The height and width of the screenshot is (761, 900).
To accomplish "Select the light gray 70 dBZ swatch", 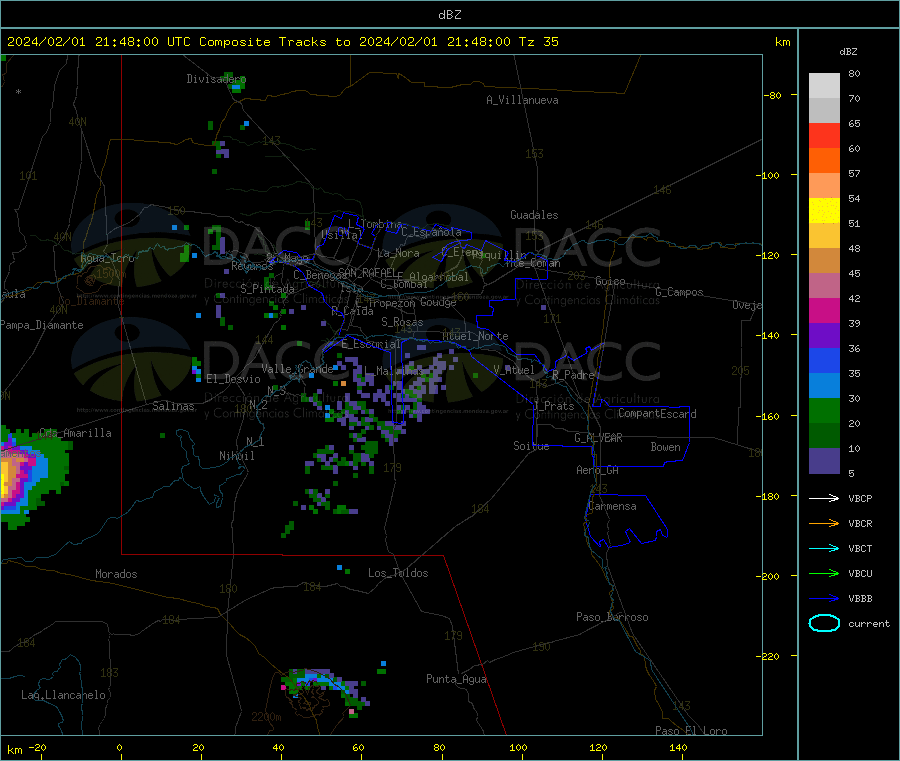I will click(x=824, y=86).
